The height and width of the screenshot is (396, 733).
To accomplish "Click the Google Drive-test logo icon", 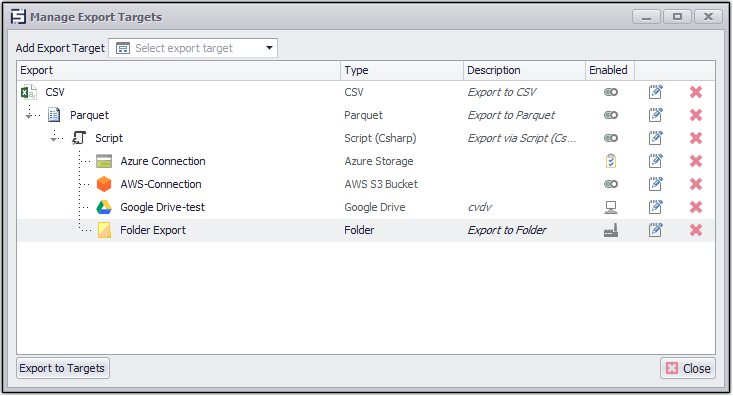I will 104,207.
